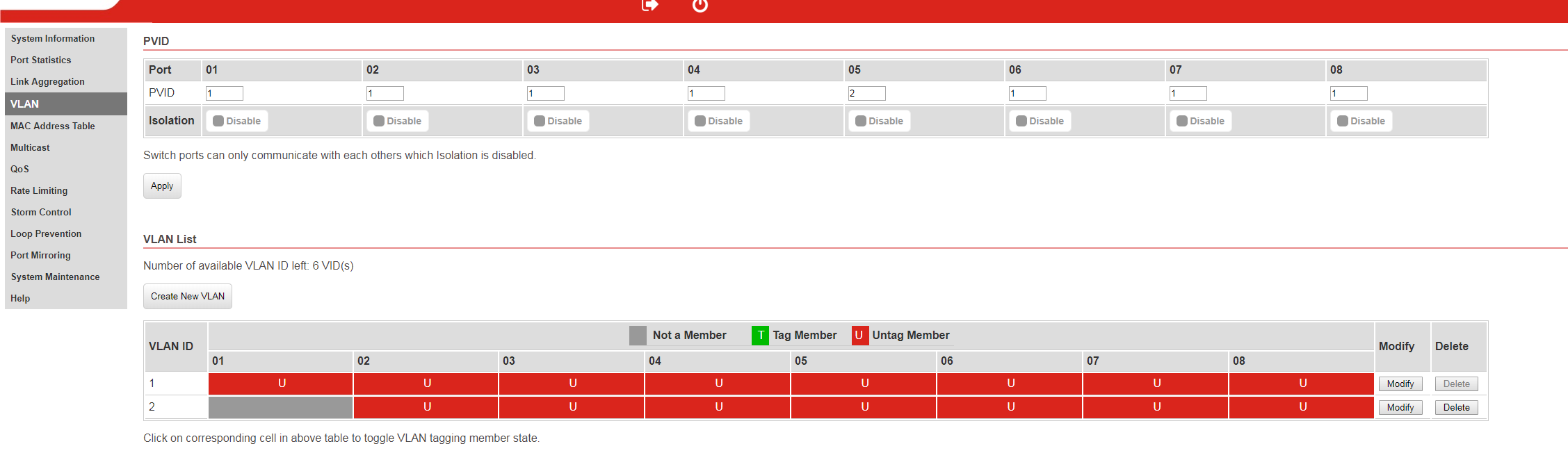The width and height of the screenshot is (1568, 453).
Task: Toggle Isolation Disable for port 08
Action: pos(1361,121)
